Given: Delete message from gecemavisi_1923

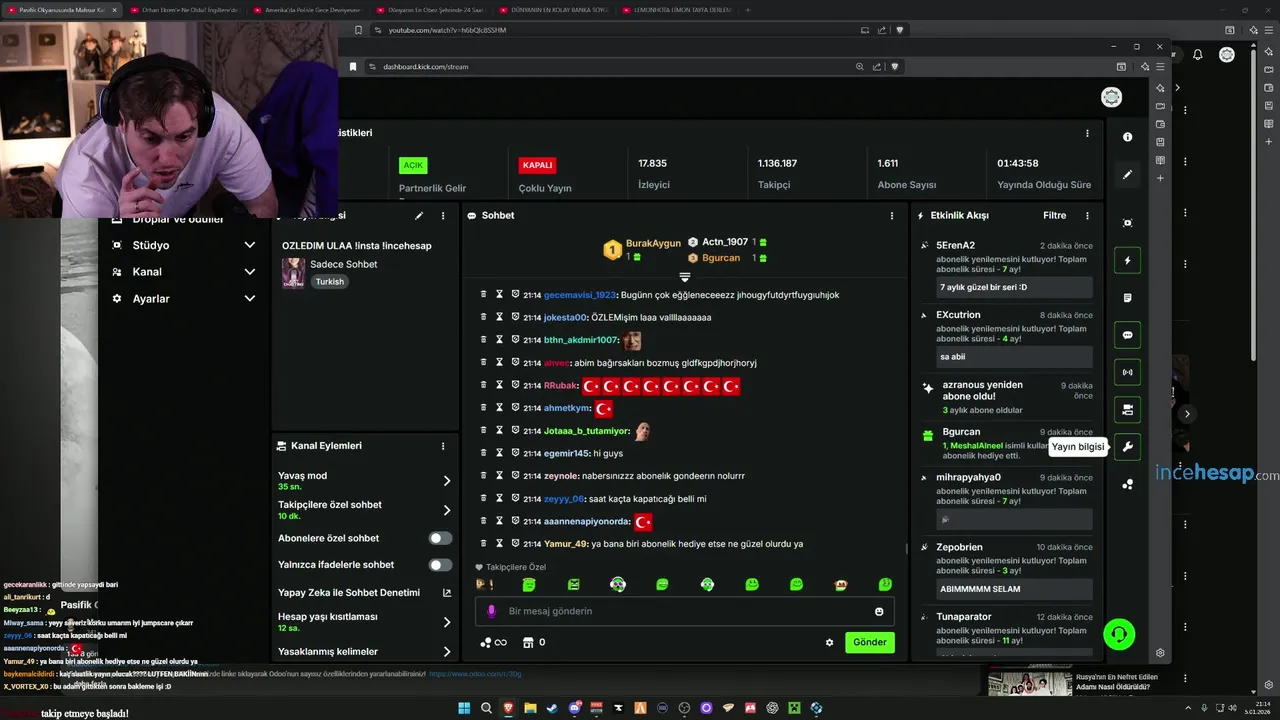Looking at the screenshot, I should point(483,294).
